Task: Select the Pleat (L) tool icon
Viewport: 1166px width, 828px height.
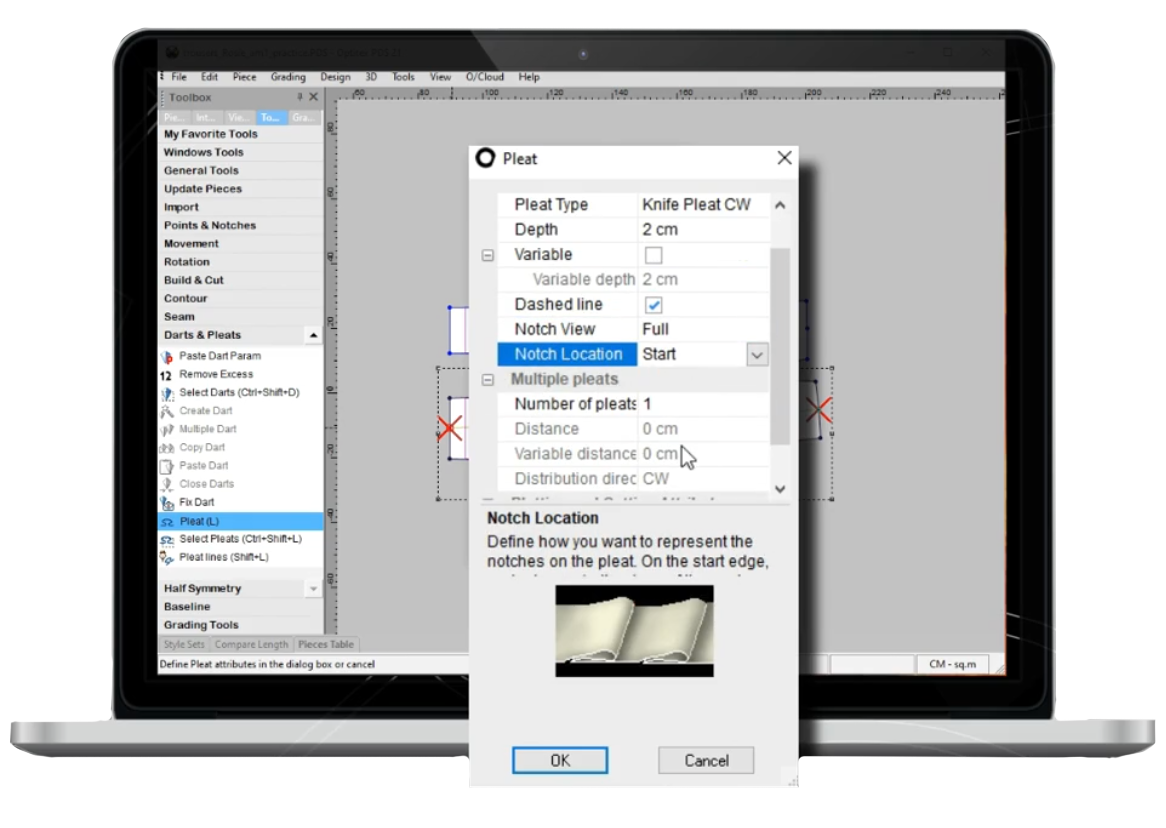Action: pyautogui.click(x=168, y=521)
